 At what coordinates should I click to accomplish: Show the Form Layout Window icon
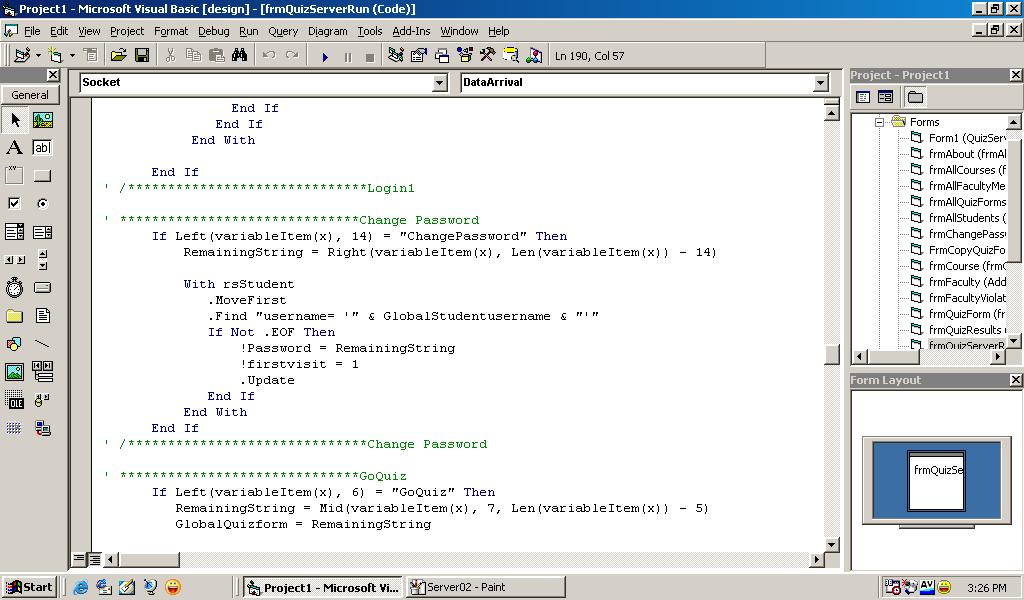tap(441, 55)
